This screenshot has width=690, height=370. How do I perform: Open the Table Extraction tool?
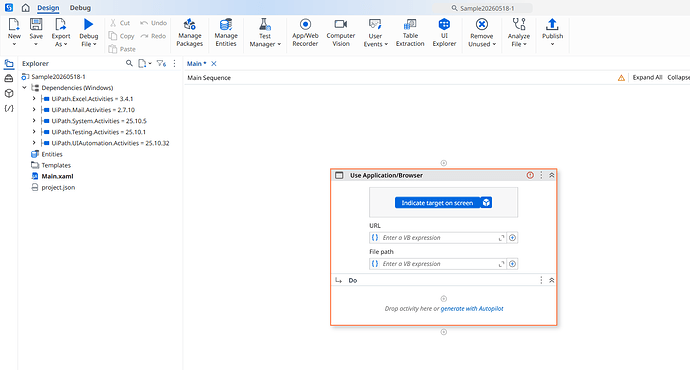coord(410,32)
